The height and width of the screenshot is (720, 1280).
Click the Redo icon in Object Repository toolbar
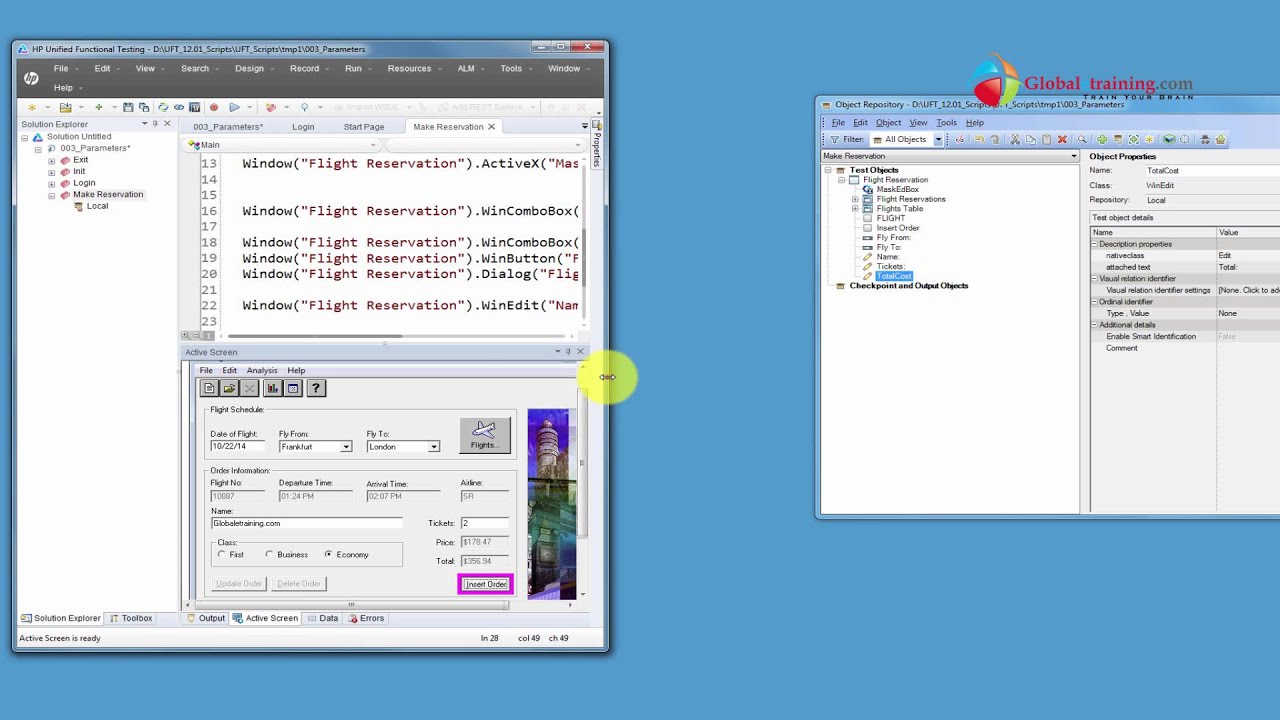coord(995,139)
